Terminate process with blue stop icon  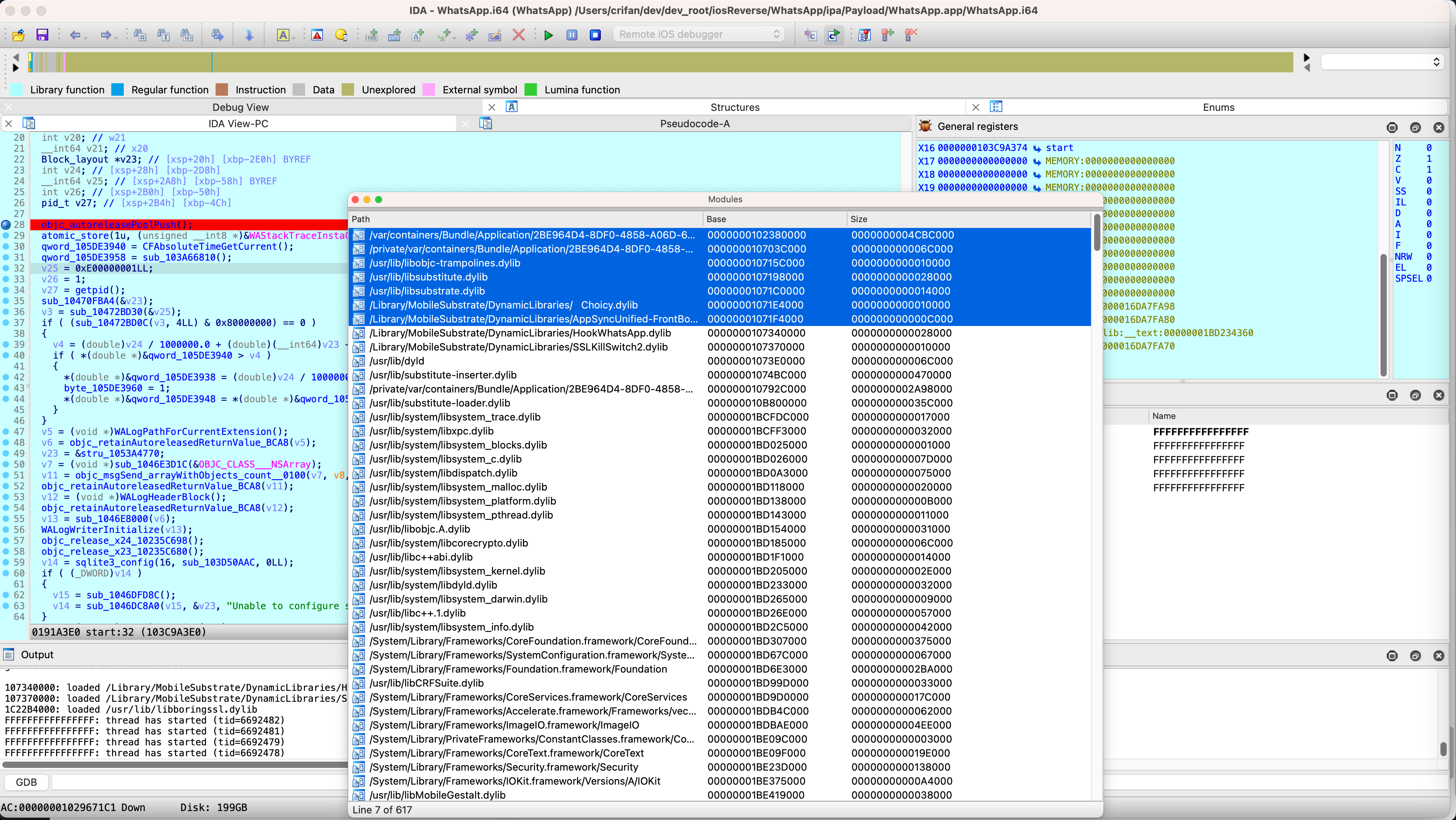click(x=595, y=35)
